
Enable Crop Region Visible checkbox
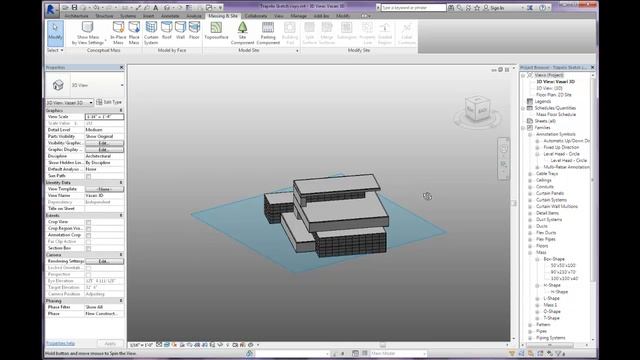(x=88, y=229)
